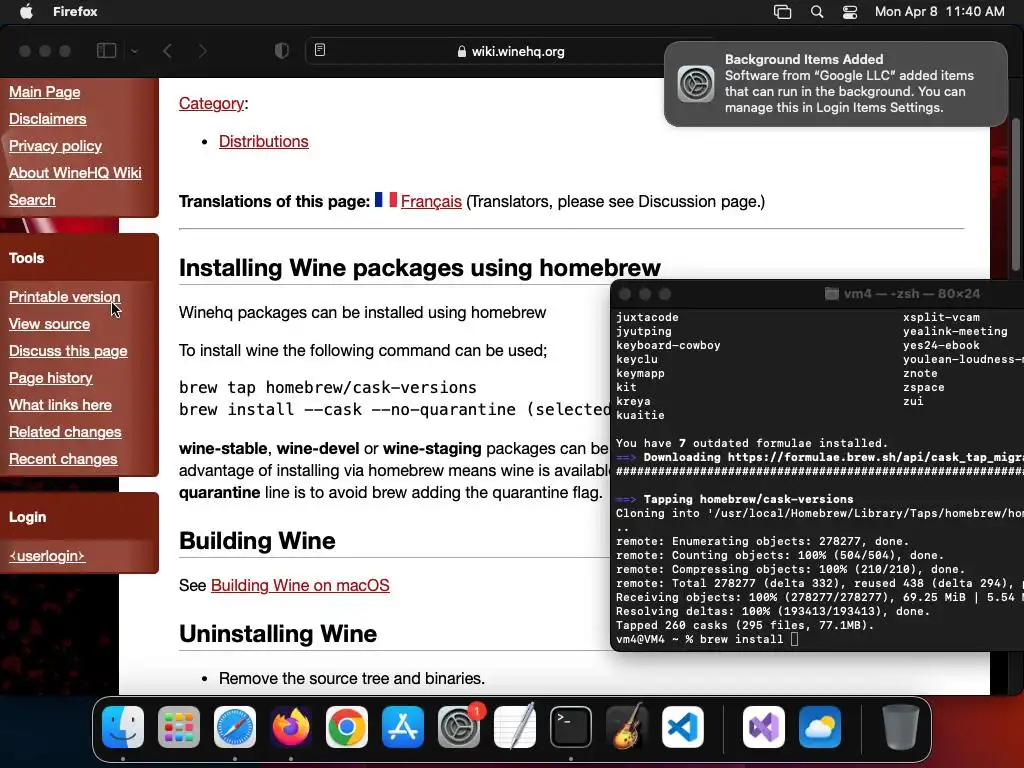This screenshot has height=768, width=1024.
Task: Click the date and time in menu bar
Action: tap(939, 12)
